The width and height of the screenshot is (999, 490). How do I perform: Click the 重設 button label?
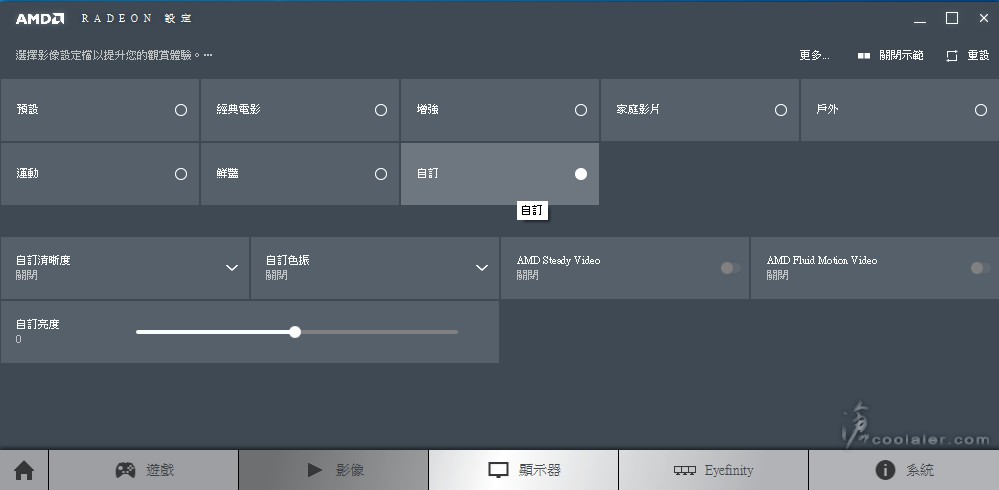(978, 55)
